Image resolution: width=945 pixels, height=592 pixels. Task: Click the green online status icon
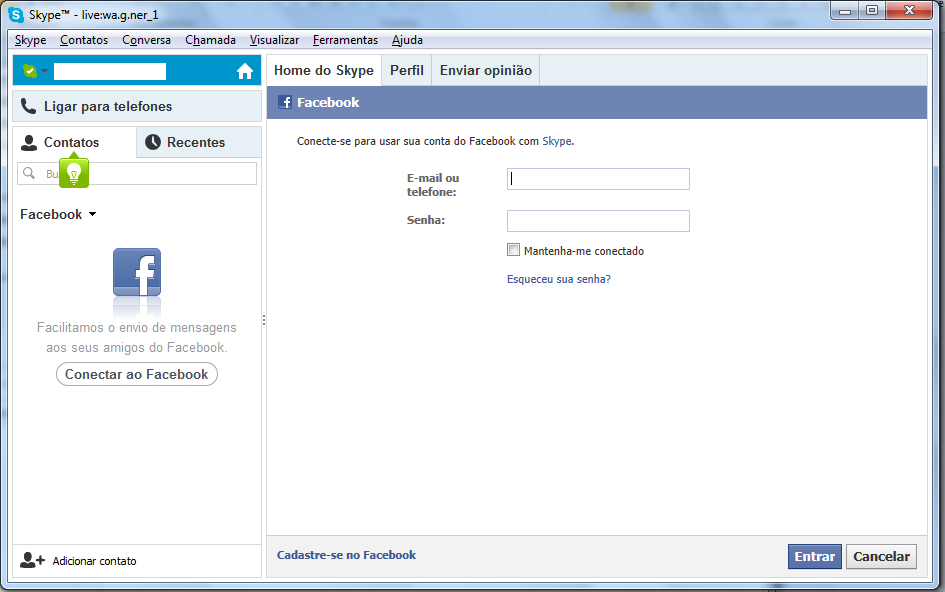point(29,71)
